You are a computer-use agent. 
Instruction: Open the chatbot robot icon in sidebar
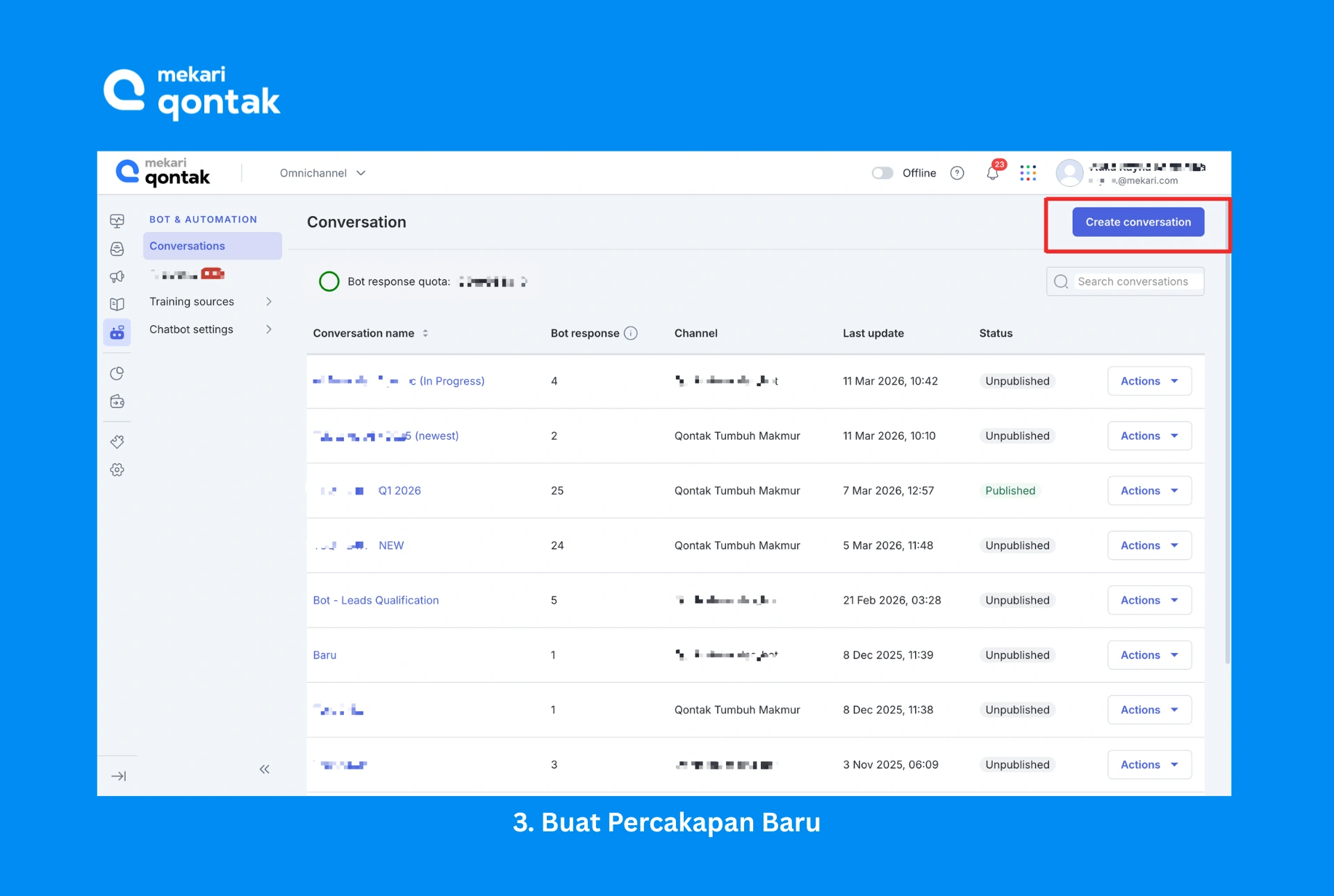[x=117, y=332]
